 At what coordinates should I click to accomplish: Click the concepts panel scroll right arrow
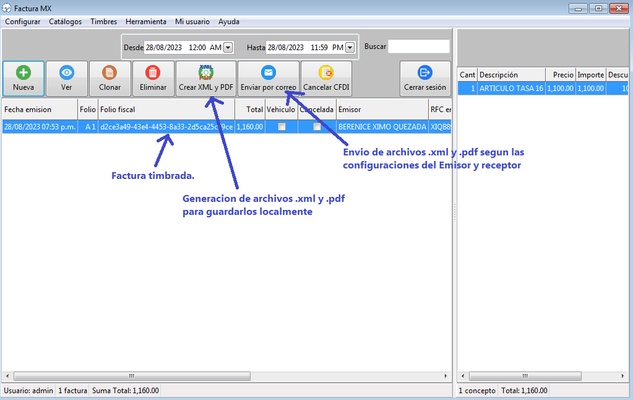623,376
